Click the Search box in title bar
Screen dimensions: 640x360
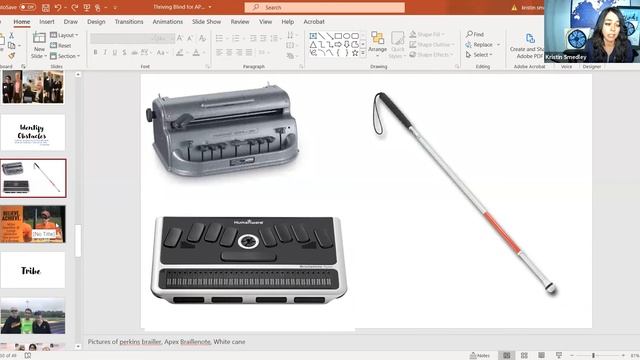[324, 7]
